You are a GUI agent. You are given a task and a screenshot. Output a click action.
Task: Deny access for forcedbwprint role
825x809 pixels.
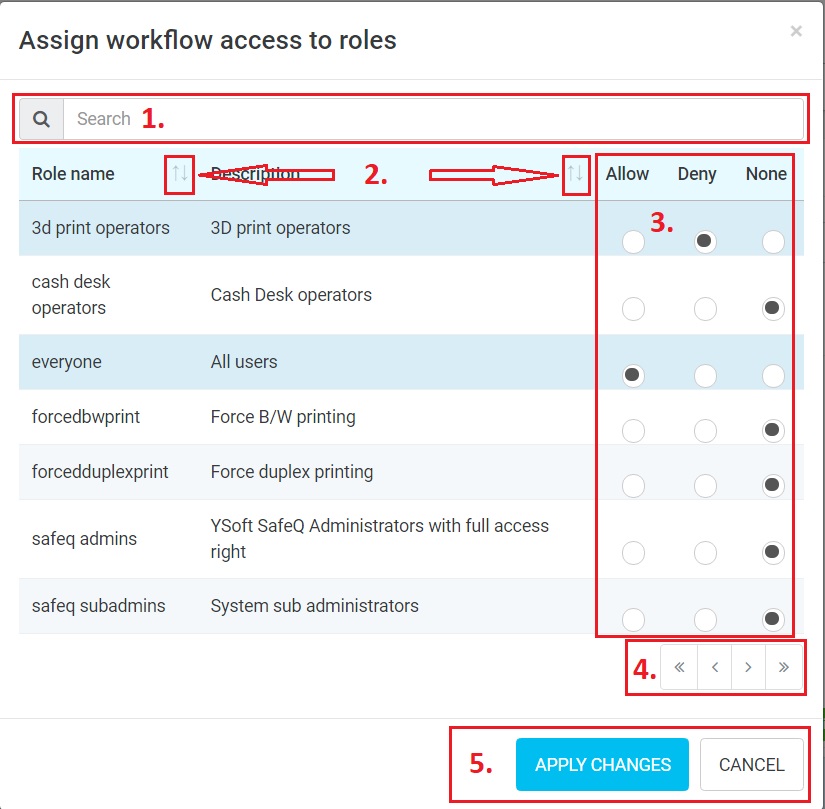705,431
